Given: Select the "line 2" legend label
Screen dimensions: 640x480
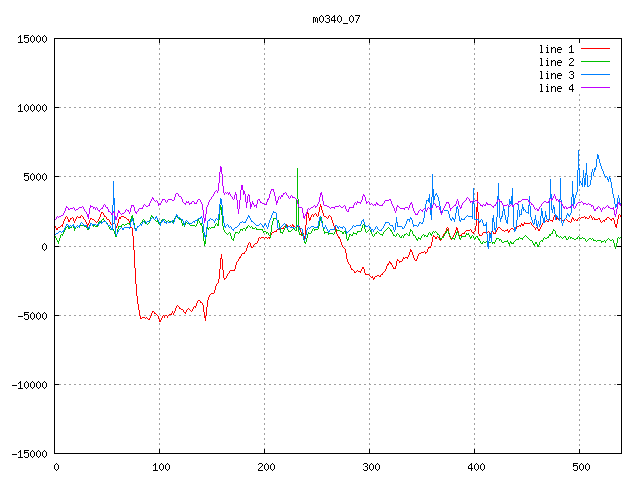Looking at the screenshot, I should [x=557, y=62].
